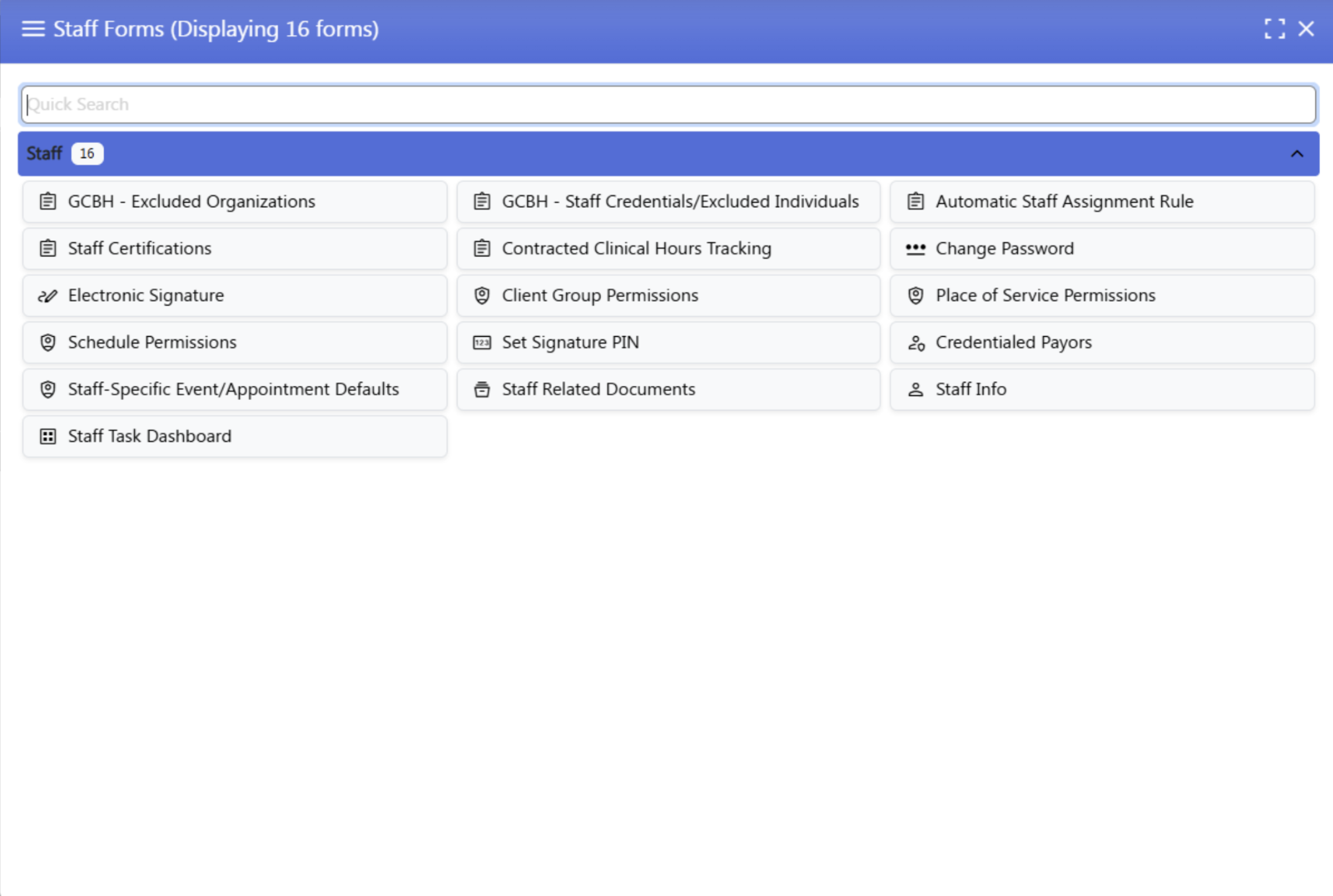Click the Change Password dots icon
This screenshot has height=896, width=1333.
coord(915,249)
